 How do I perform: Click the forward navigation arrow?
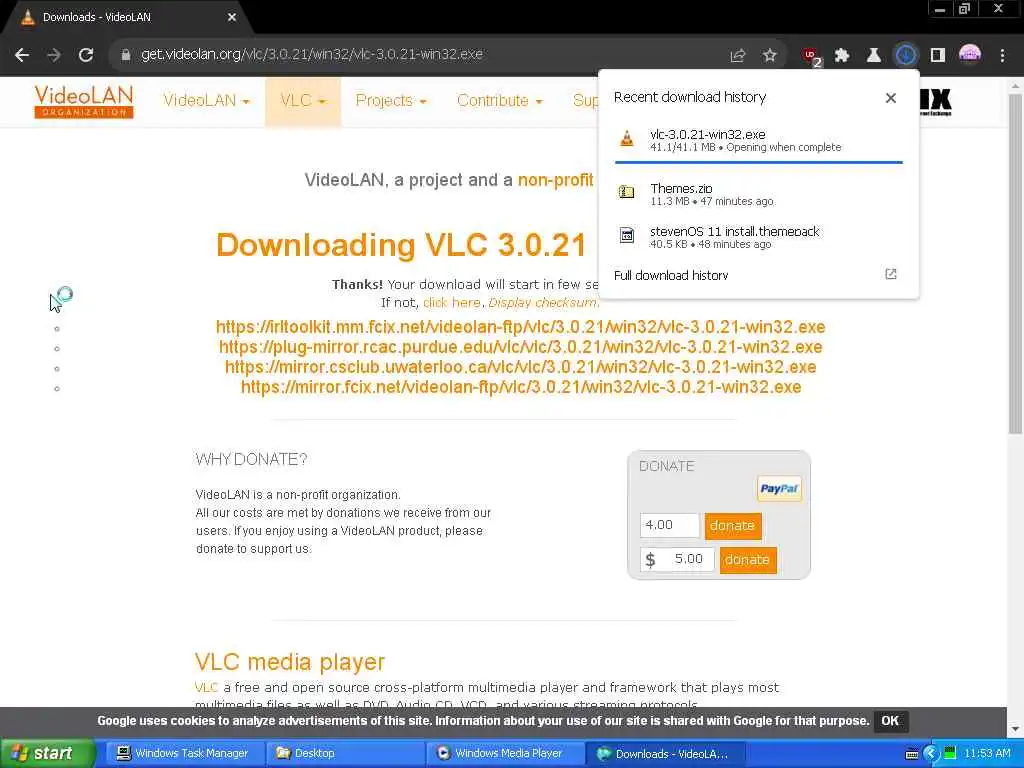tap(54, 55)
